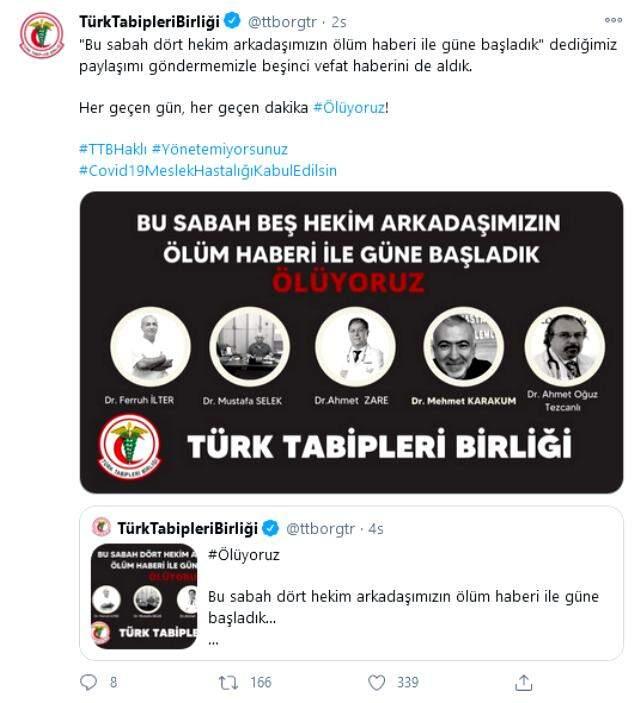Open the large black memorial image
This screenshot has height=703, width=640.
pyautogui.click(x=351, y=343)
